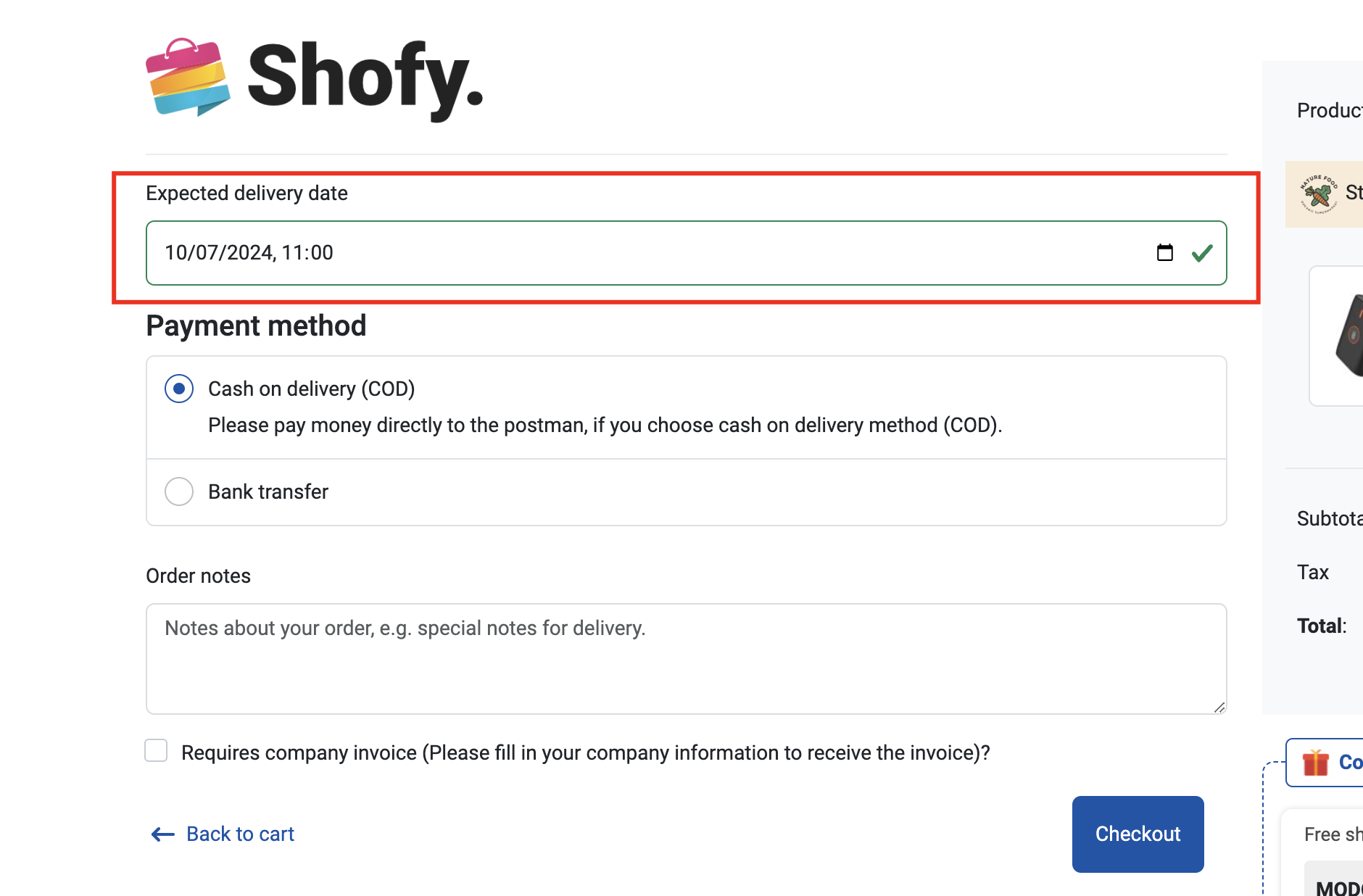This screenshot has width=1363, height=896.
Task: Click the store name beside Nature Food logo
Action: pos(1354,193)
